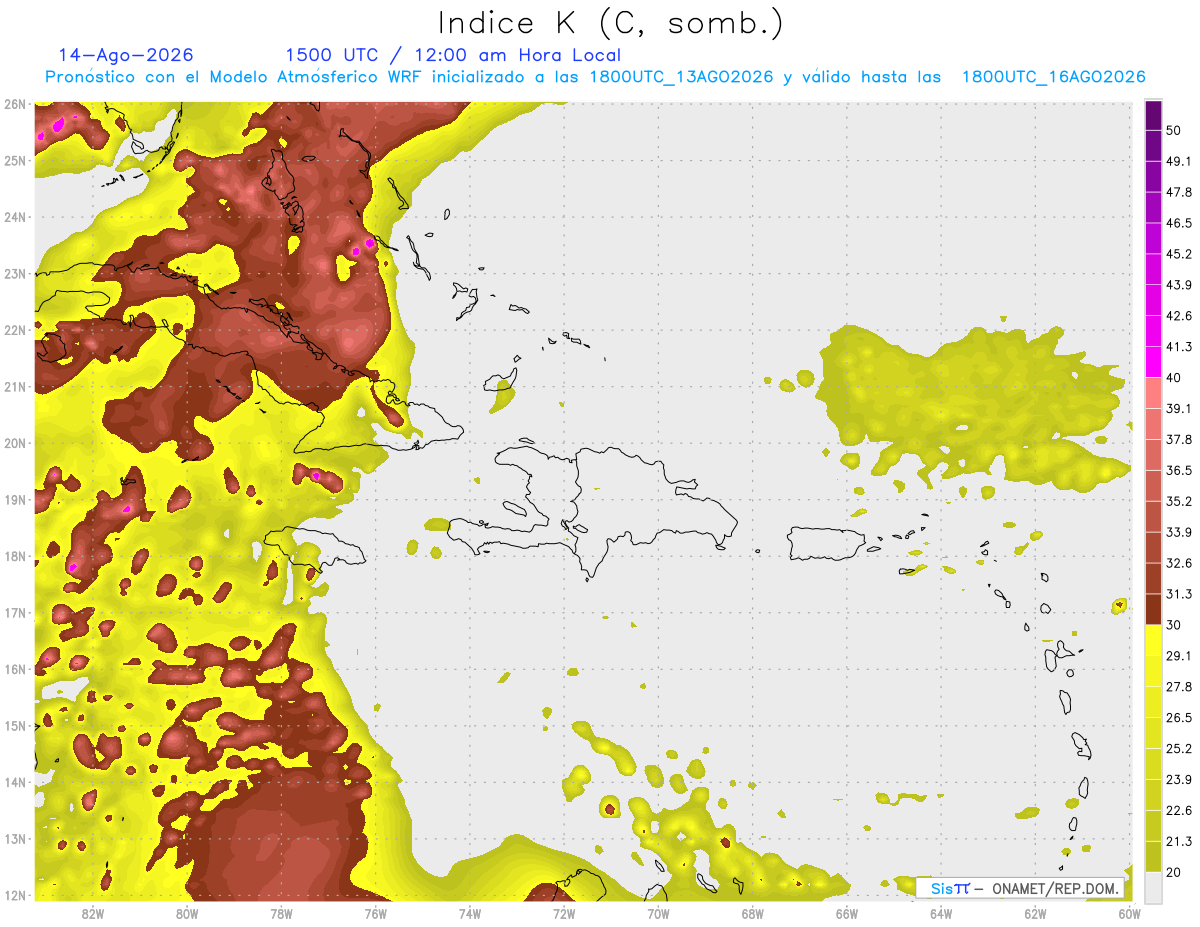Click the colorbar value "26.5"
This screenshot has height=927, width=1200.
click(x=1179, y=718)
